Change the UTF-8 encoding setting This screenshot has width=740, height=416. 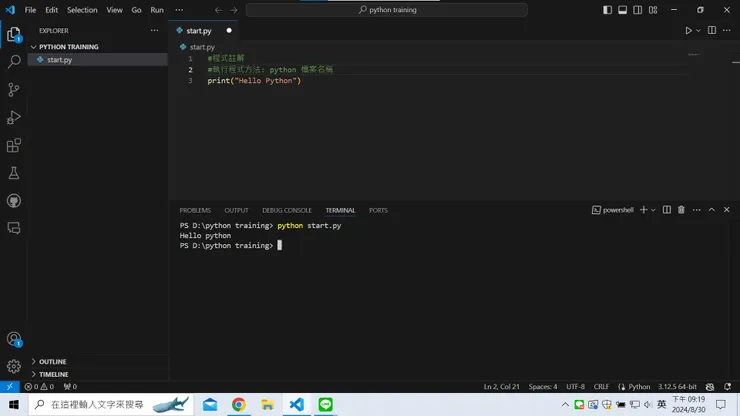pyautogui.click(x=575, y=387)
